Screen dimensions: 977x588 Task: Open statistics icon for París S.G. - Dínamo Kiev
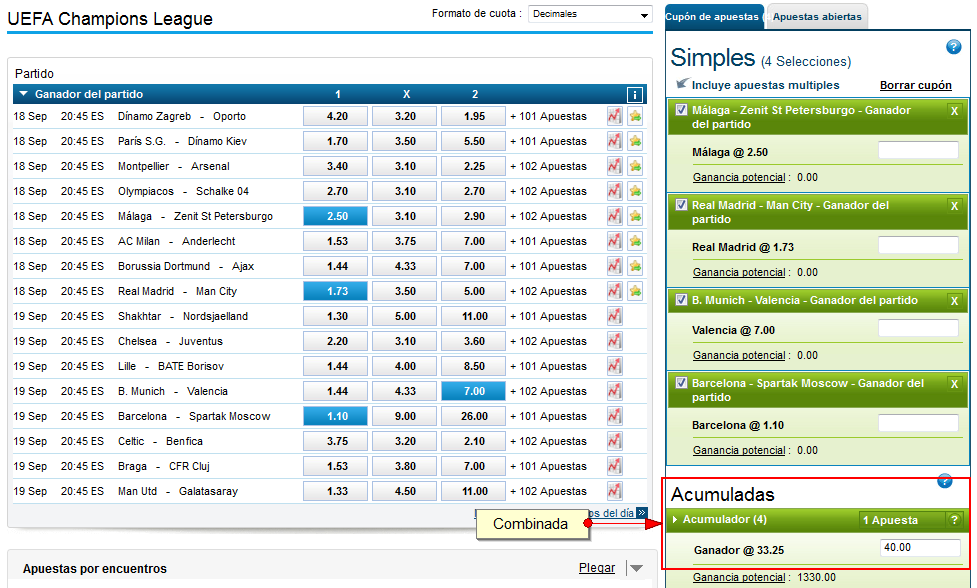[x=614, y=141]
